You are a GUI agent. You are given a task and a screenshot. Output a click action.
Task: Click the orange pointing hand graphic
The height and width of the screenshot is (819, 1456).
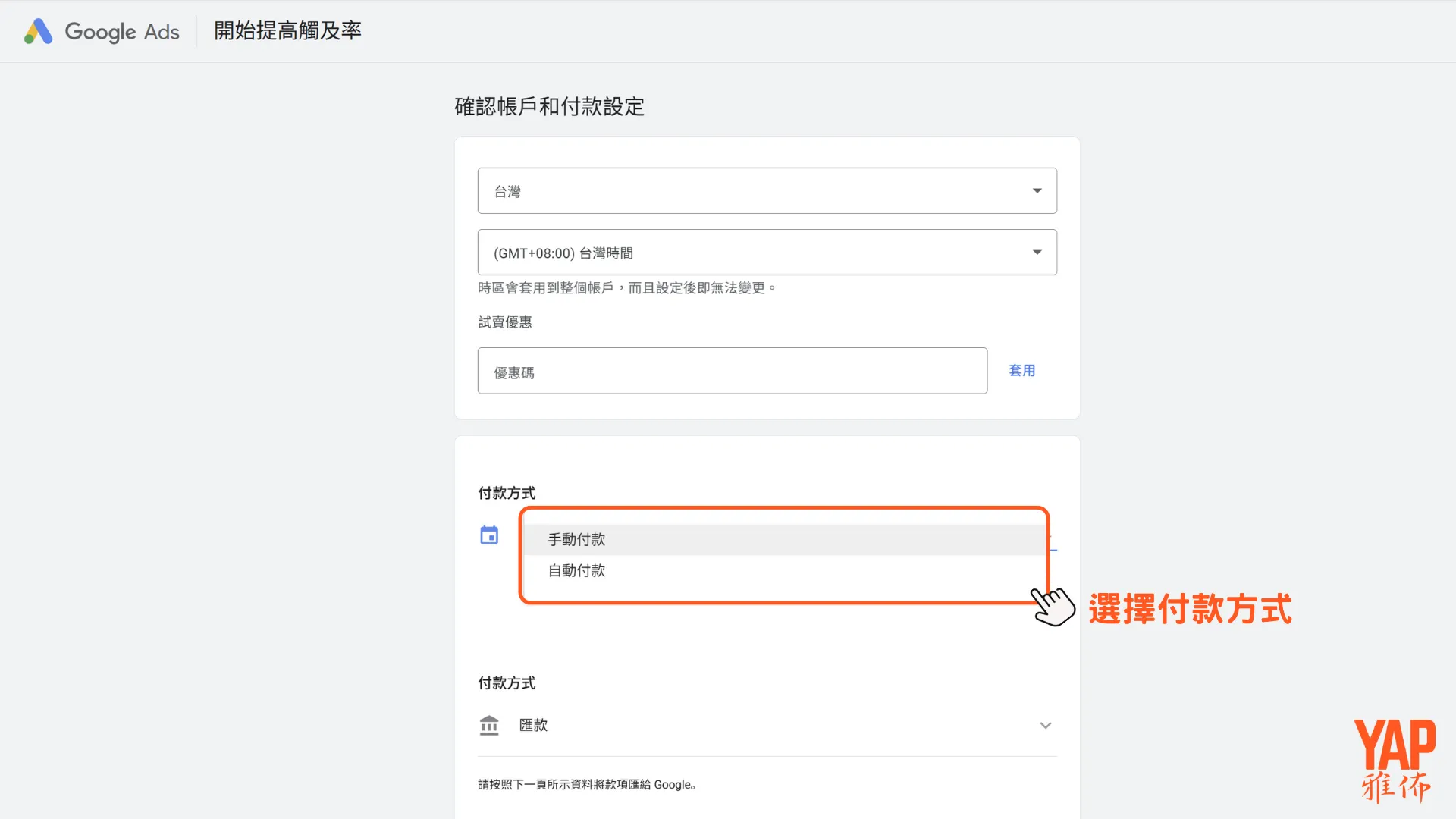click(x=1054, y=606)
